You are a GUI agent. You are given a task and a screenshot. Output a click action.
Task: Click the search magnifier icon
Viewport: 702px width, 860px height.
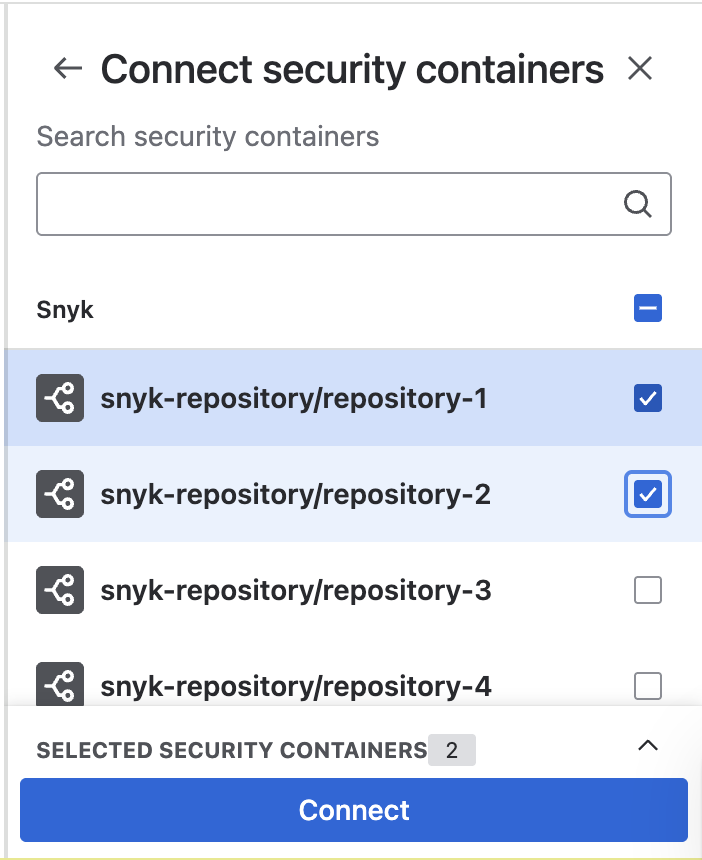(x=637, y=204)
